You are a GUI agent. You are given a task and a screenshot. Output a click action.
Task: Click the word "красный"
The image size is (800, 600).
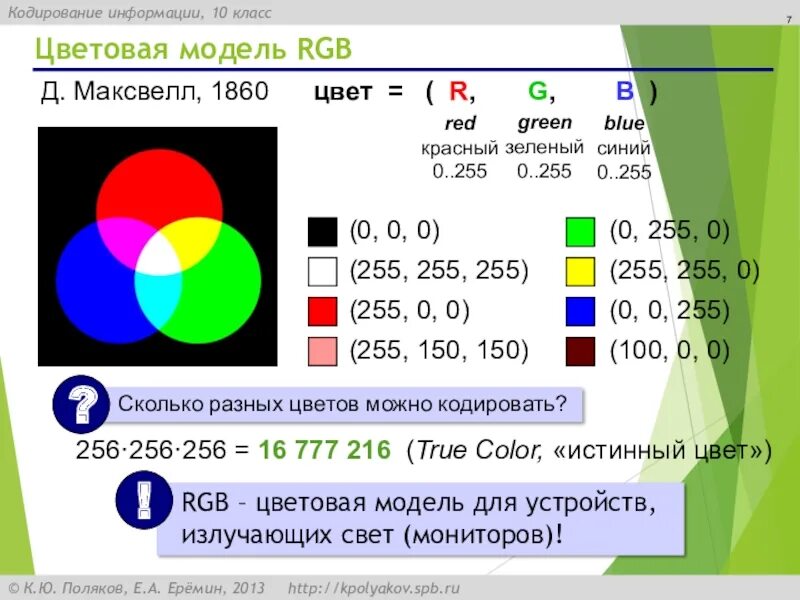point(459,148)
